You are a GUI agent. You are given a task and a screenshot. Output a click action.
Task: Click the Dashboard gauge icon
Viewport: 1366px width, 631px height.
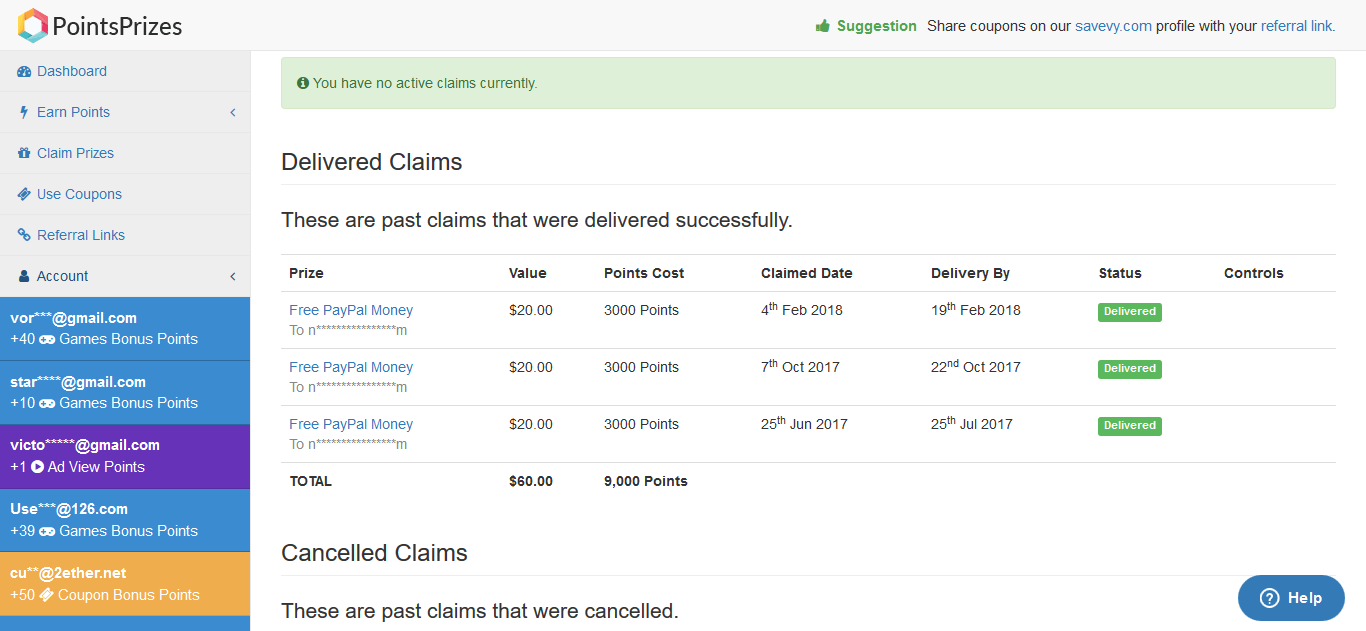click(x=24, y=72)
